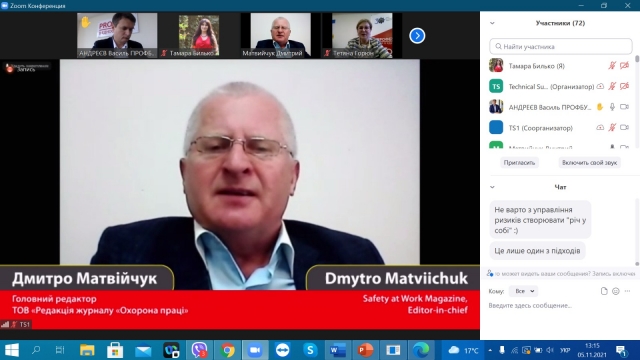Toggle the camera for Тамара Билько (Я)
The width and height of the screenshot is (640, 360).
pos(624,66)
